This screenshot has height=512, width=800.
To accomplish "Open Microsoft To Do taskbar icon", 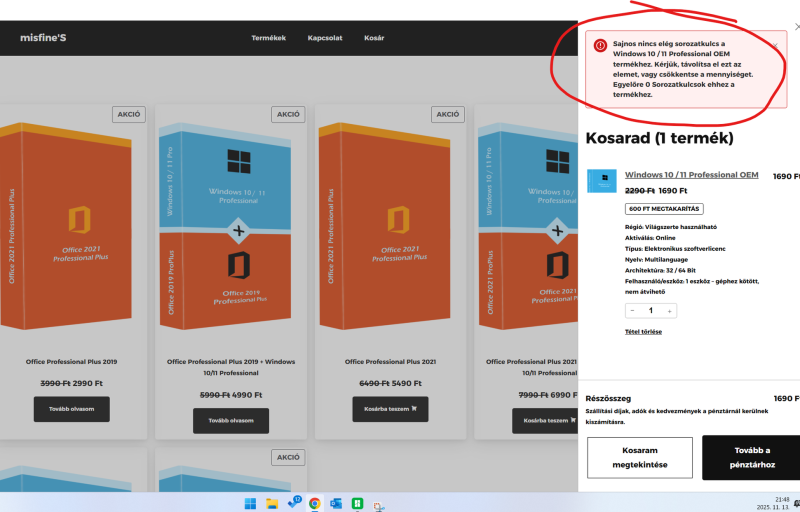I will 294,503.
